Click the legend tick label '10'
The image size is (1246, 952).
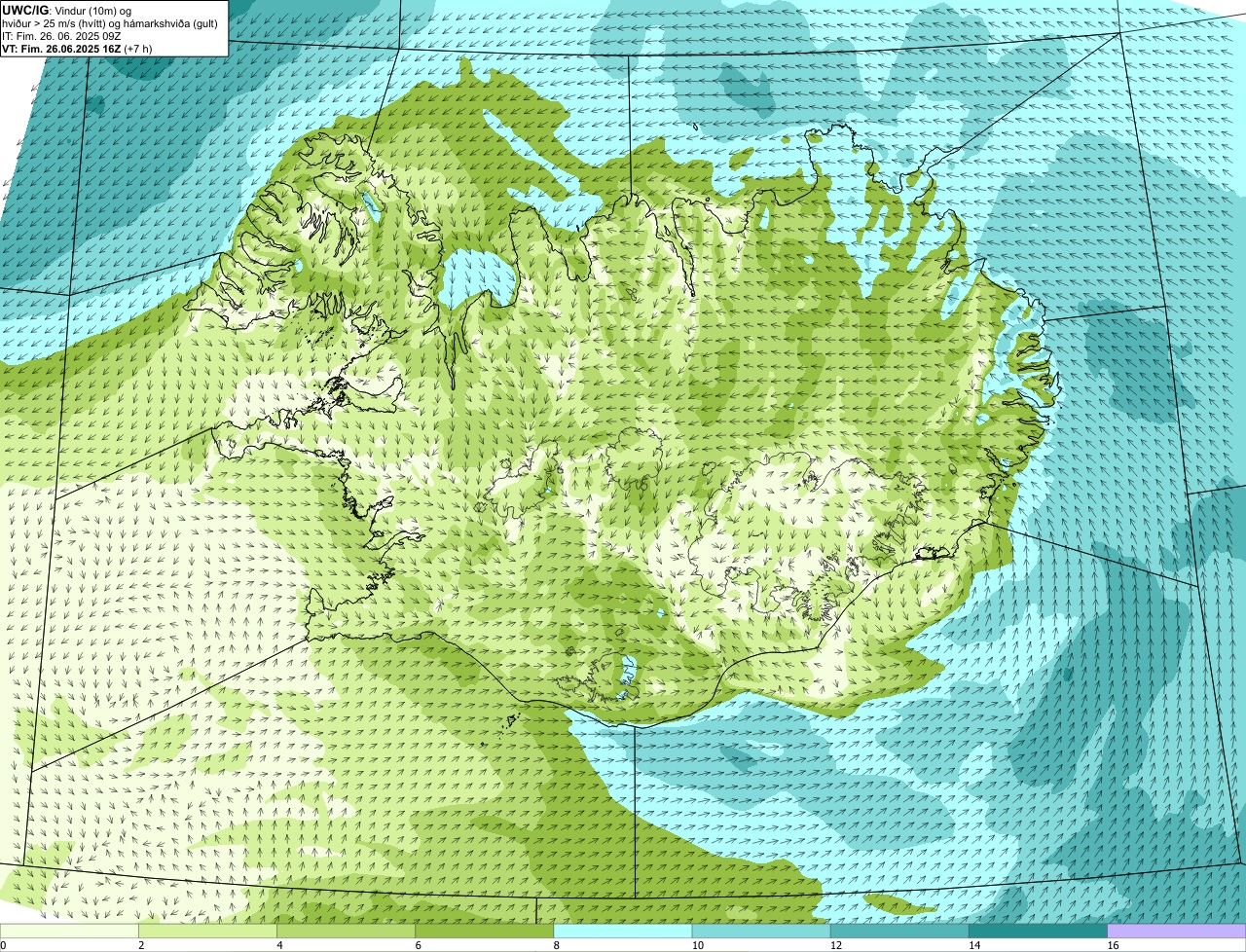click(x=697, y=945)
